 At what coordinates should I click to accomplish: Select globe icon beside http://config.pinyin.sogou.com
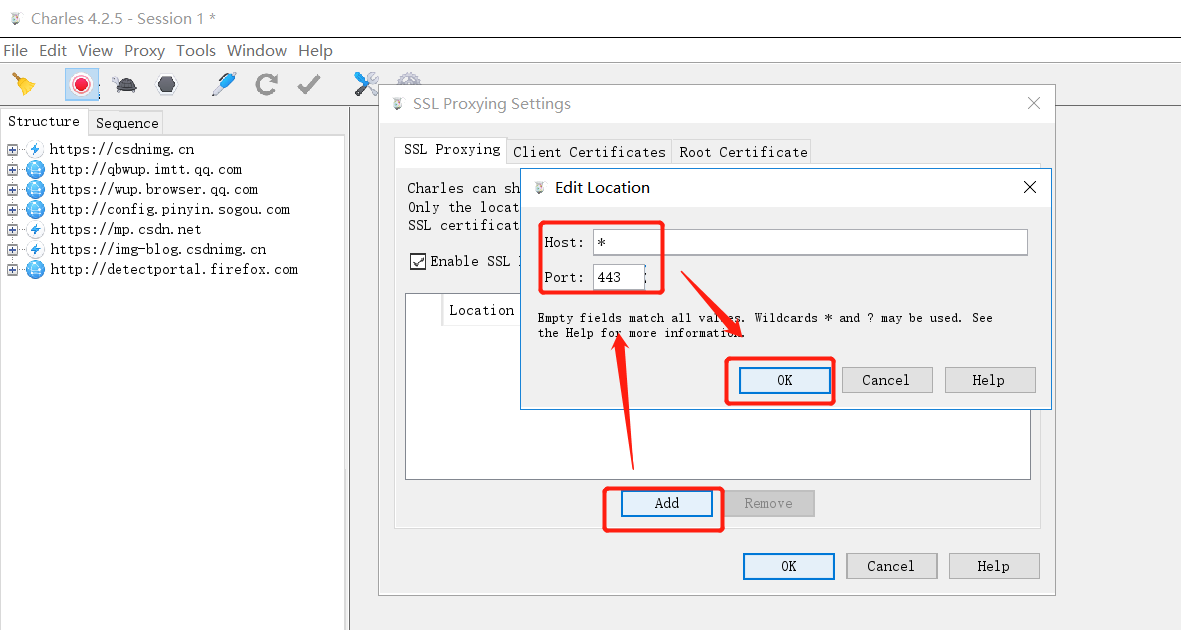point(35,209)
